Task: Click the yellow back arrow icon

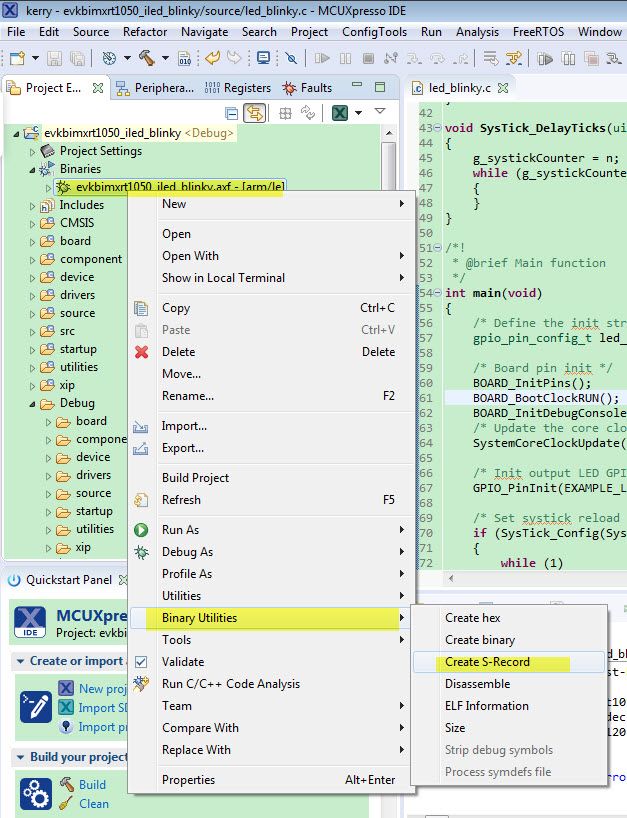Action: [x=213, y=58]
